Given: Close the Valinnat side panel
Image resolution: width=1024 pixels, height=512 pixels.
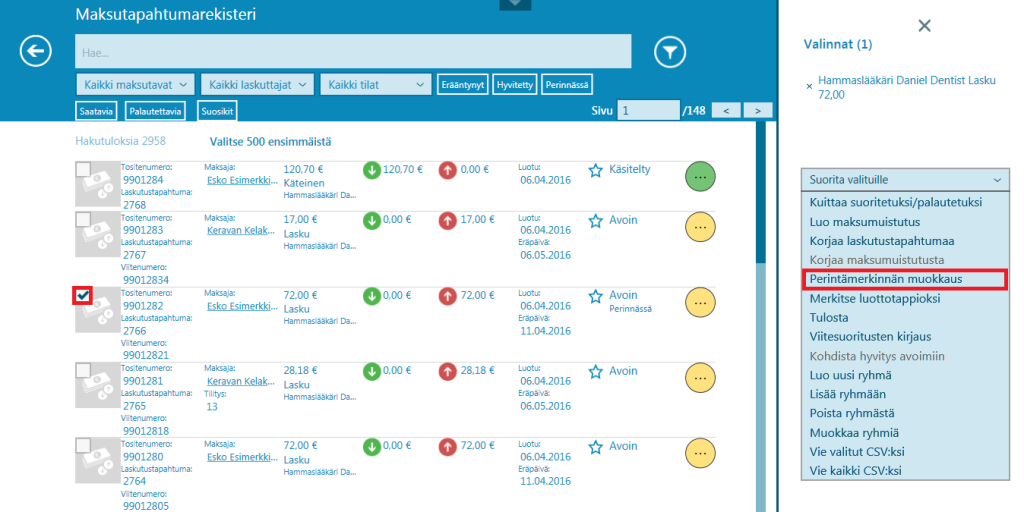Looking at the screenshot, I should 924,26.
